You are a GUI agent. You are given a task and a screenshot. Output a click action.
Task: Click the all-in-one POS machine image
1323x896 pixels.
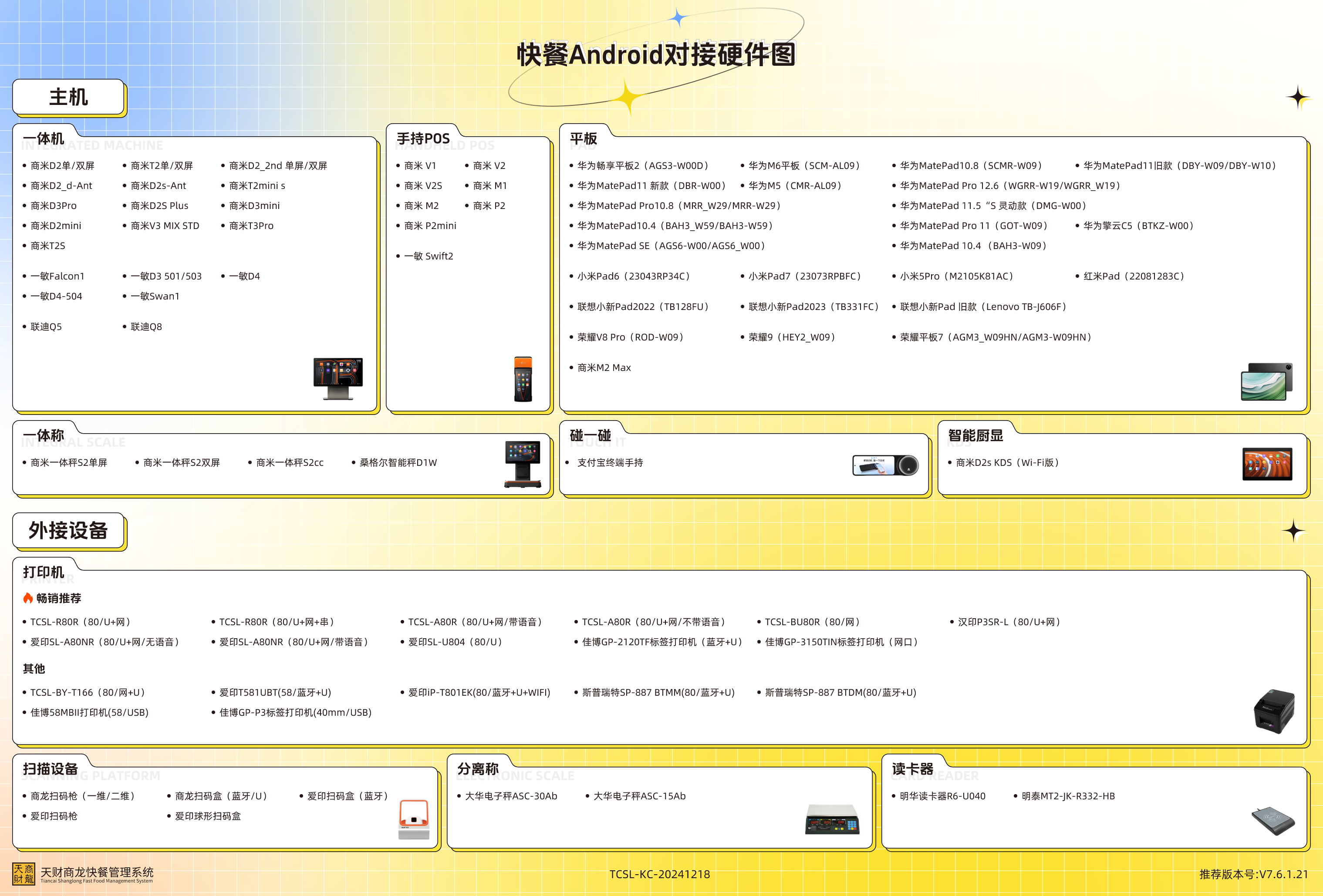click(338, 378)
